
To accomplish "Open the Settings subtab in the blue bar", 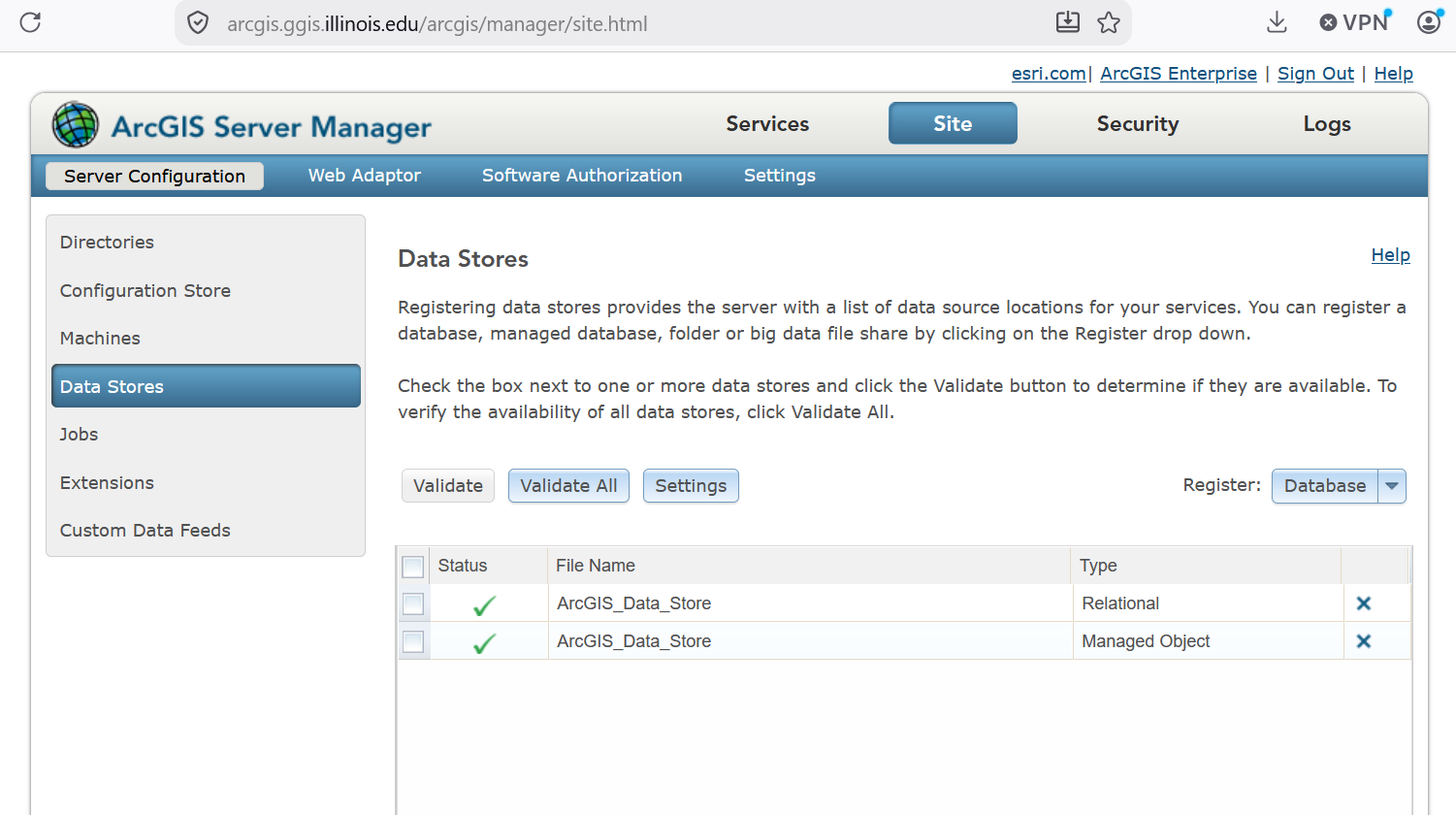I will tap(780, 176).
